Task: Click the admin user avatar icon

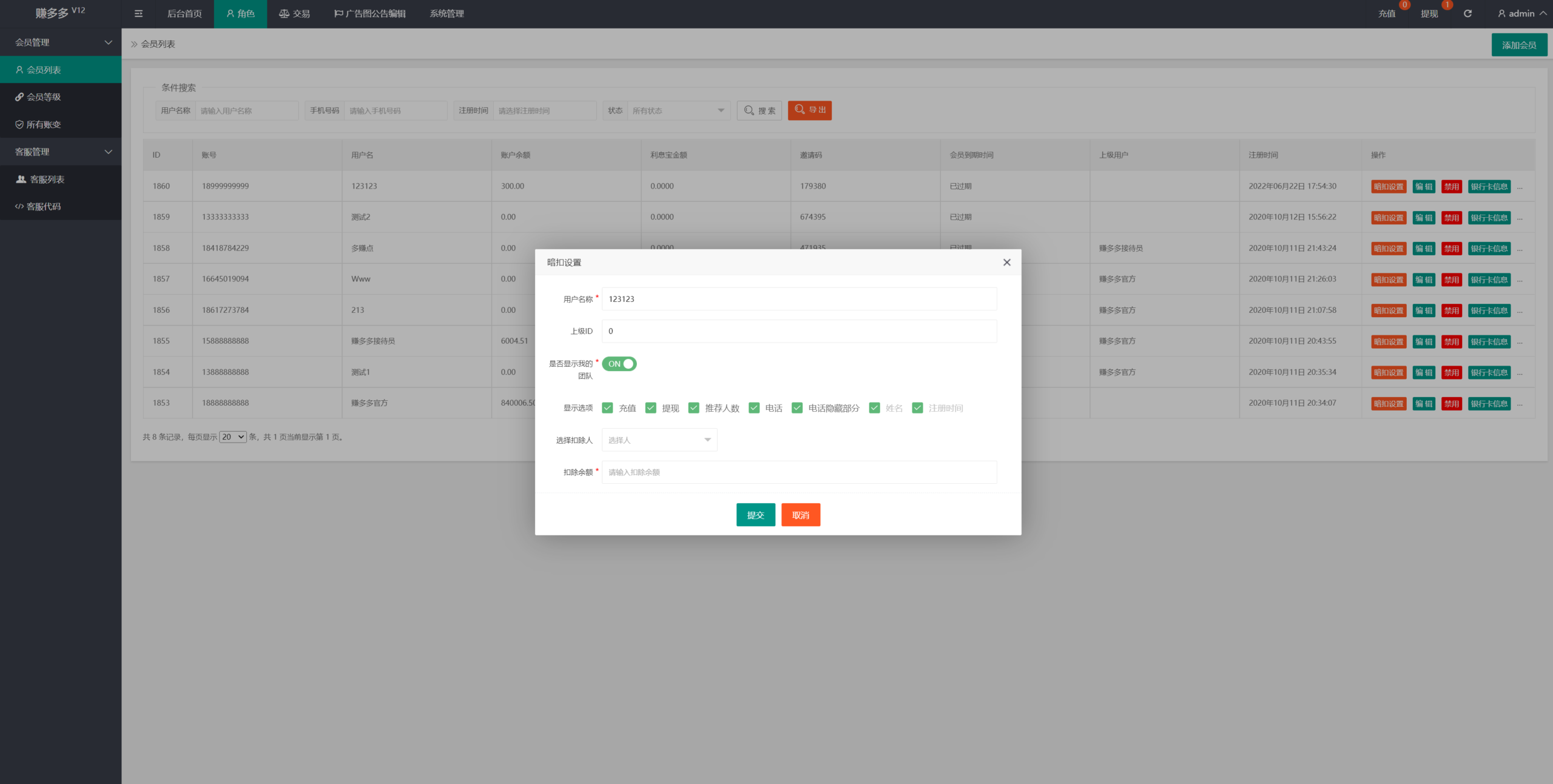Action: click(1502, 13)
